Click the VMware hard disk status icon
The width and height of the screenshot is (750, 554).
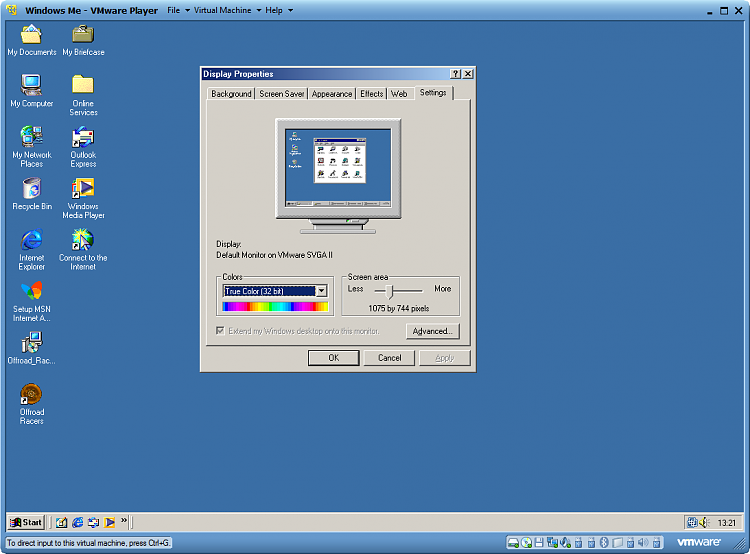[x=513, y=543]
